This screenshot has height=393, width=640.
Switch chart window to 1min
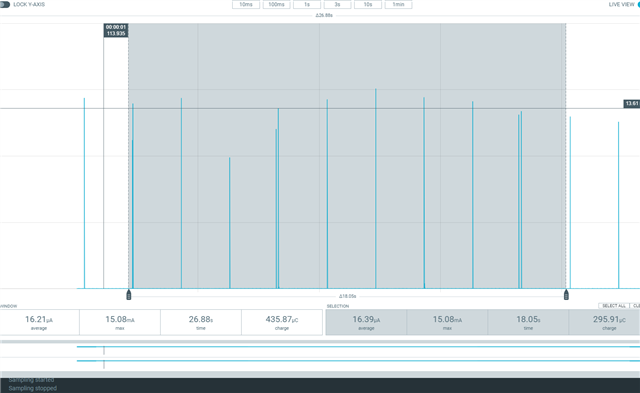click(x=398, y=4)
